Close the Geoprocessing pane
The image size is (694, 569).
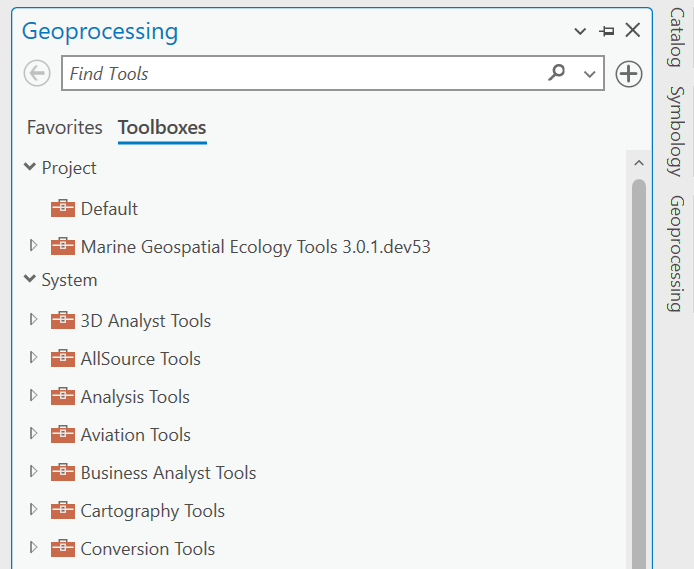(x=633, y=31)
